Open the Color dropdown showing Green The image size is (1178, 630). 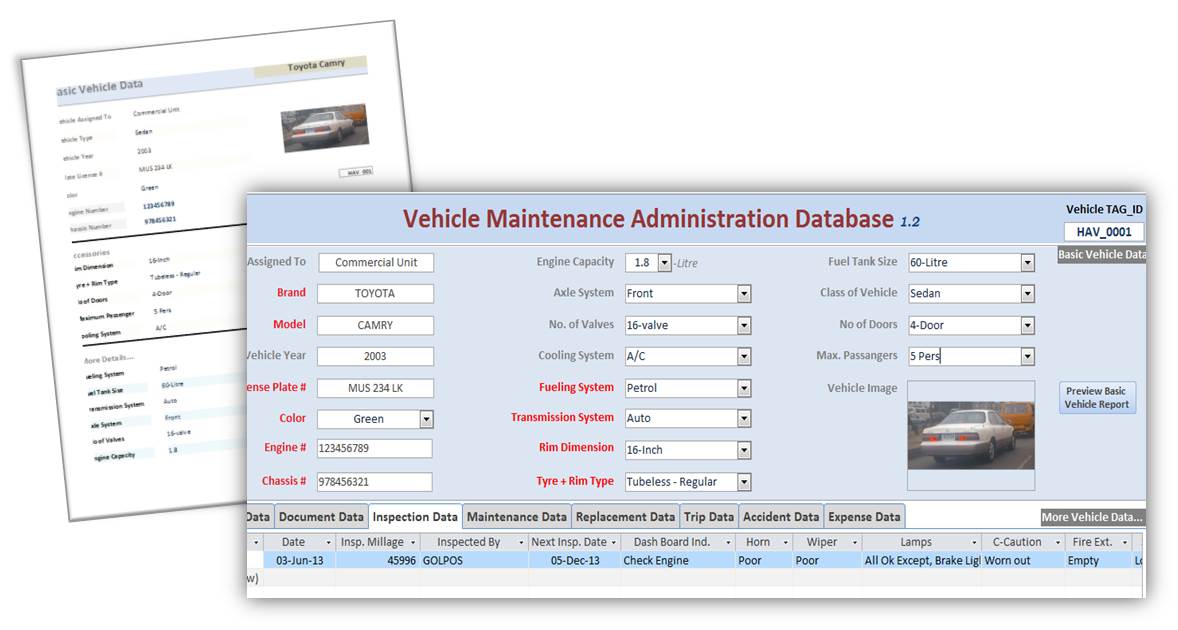point(426,419)
